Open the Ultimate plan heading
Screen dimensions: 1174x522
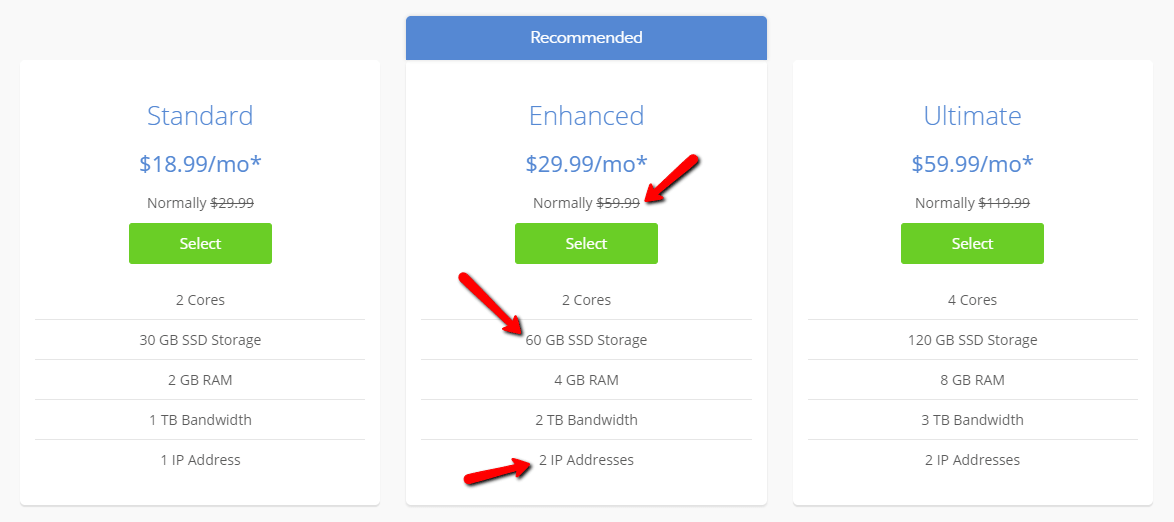coord(972,116)
